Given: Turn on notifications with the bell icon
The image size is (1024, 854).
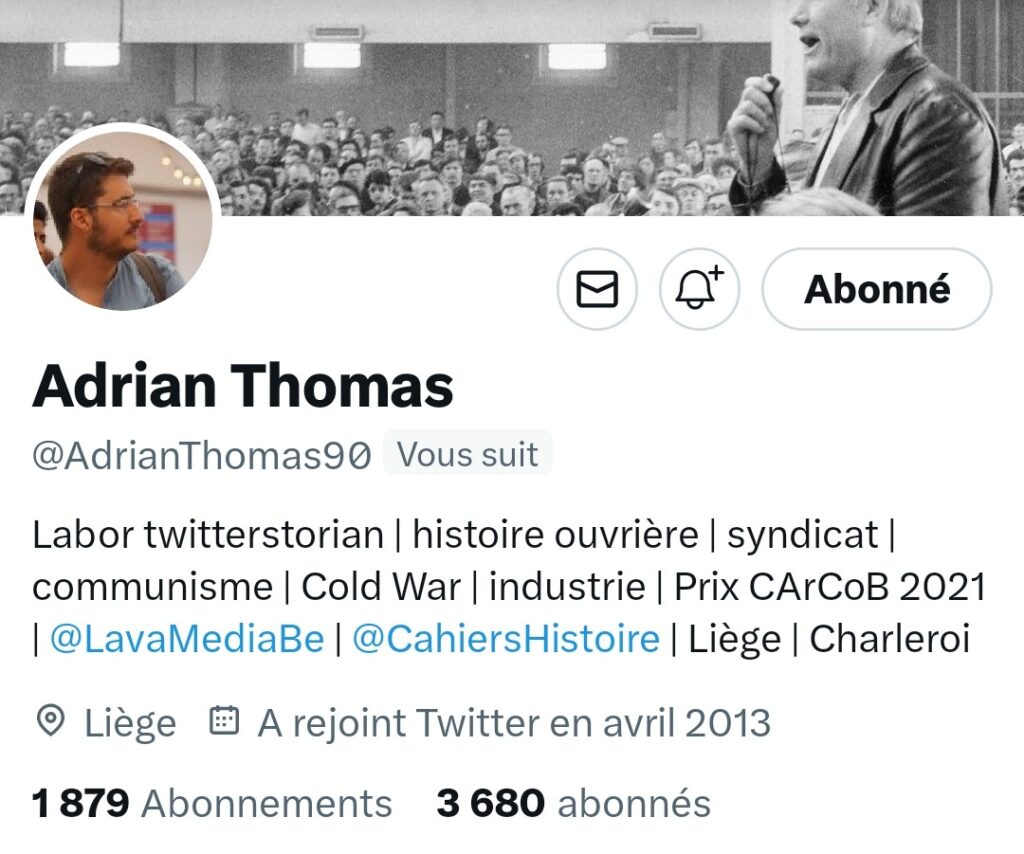Looking at the screenshot, I should click(699, 289).
